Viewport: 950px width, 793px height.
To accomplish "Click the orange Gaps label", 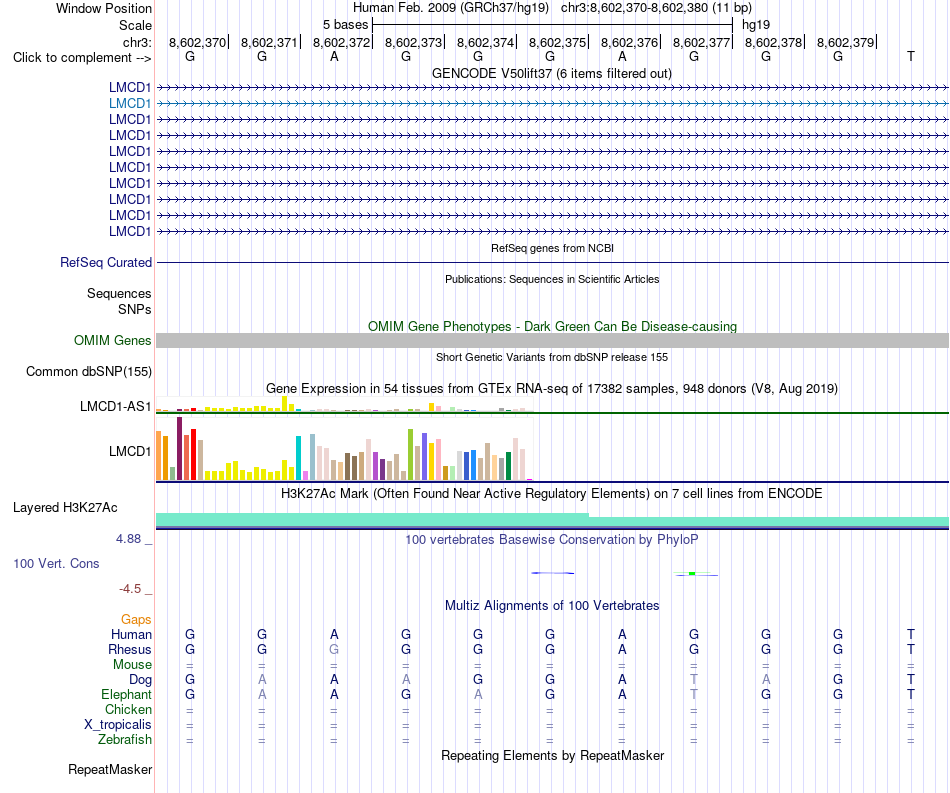I will (136, 619).
